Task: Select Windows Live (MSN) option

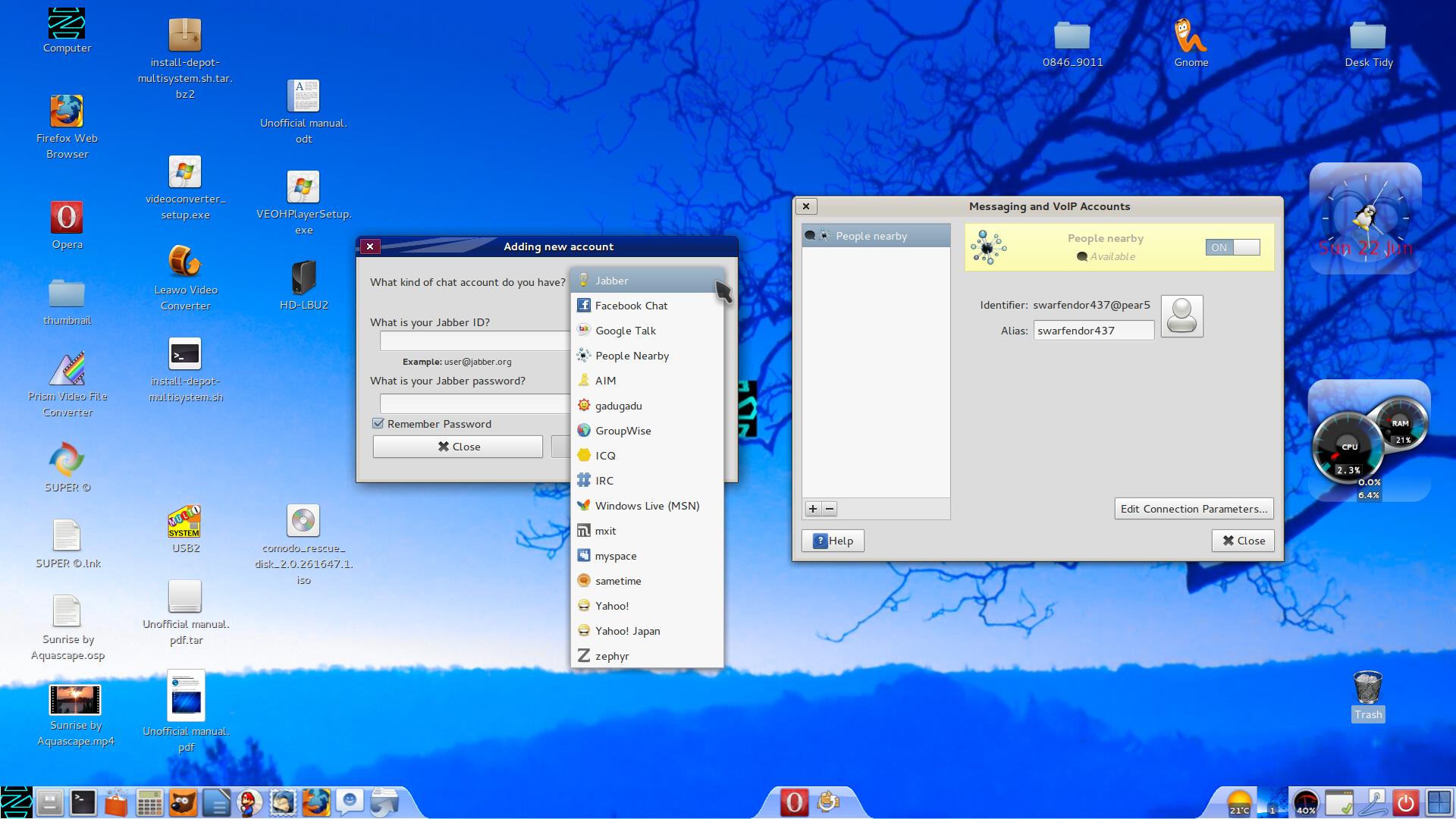Action: pos(646,506)
